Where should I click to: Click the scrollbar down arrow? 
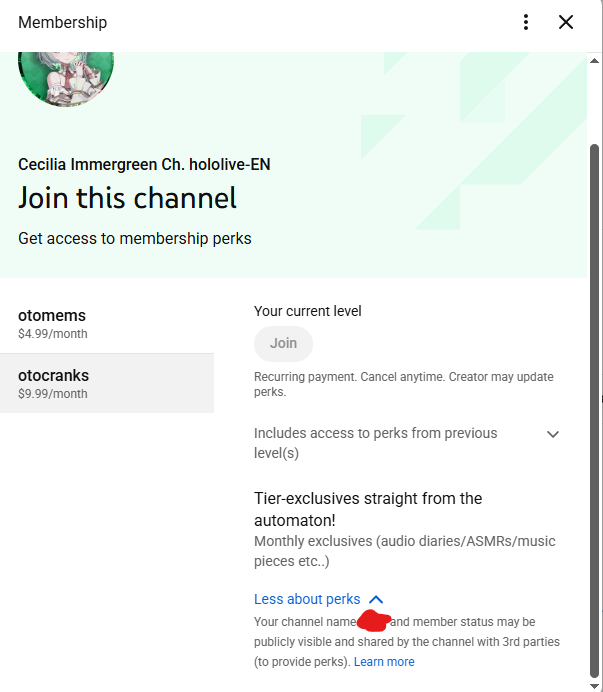pos(595,686)
